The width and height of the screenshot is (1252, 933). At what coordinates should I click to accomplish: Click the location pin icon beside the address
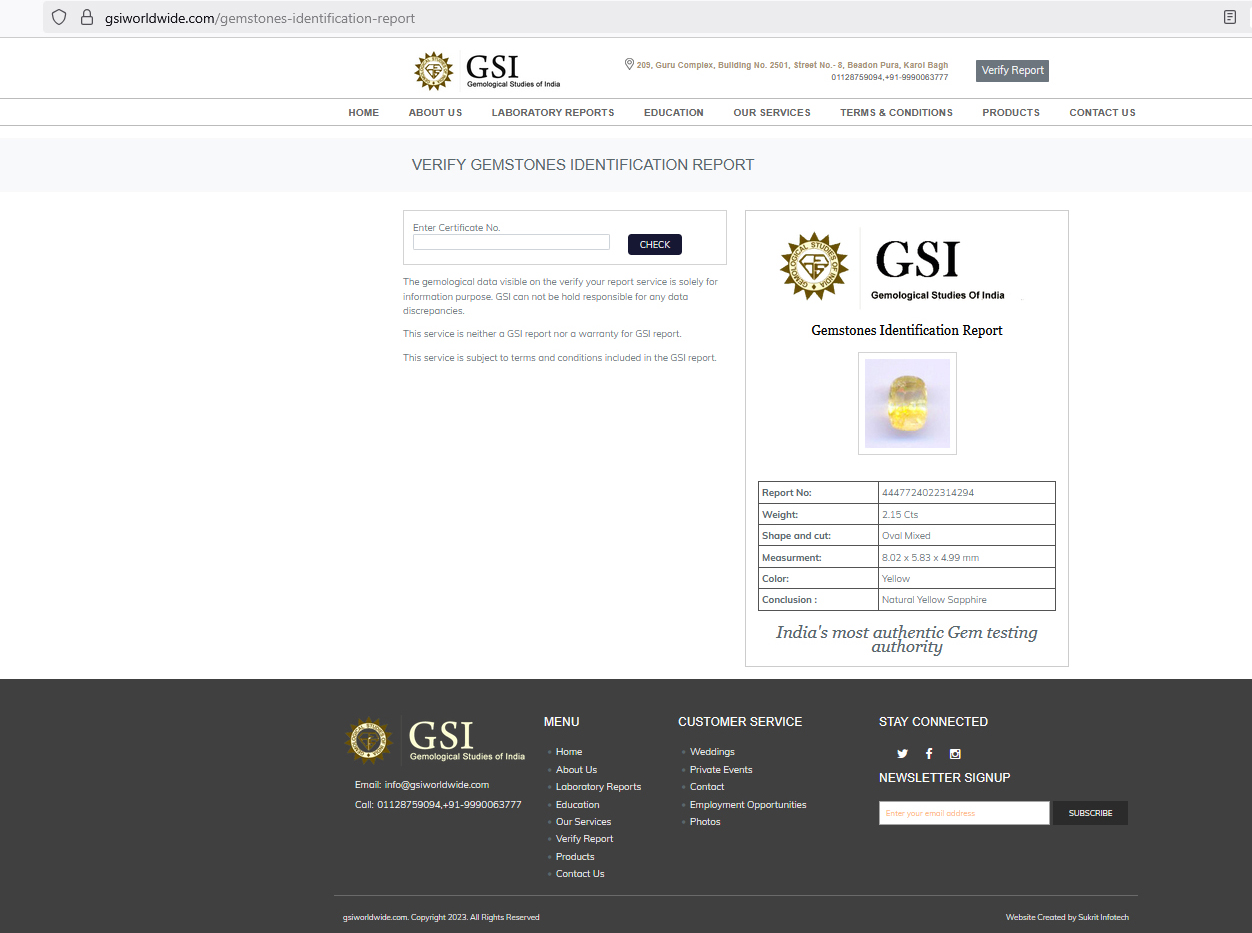629,64
